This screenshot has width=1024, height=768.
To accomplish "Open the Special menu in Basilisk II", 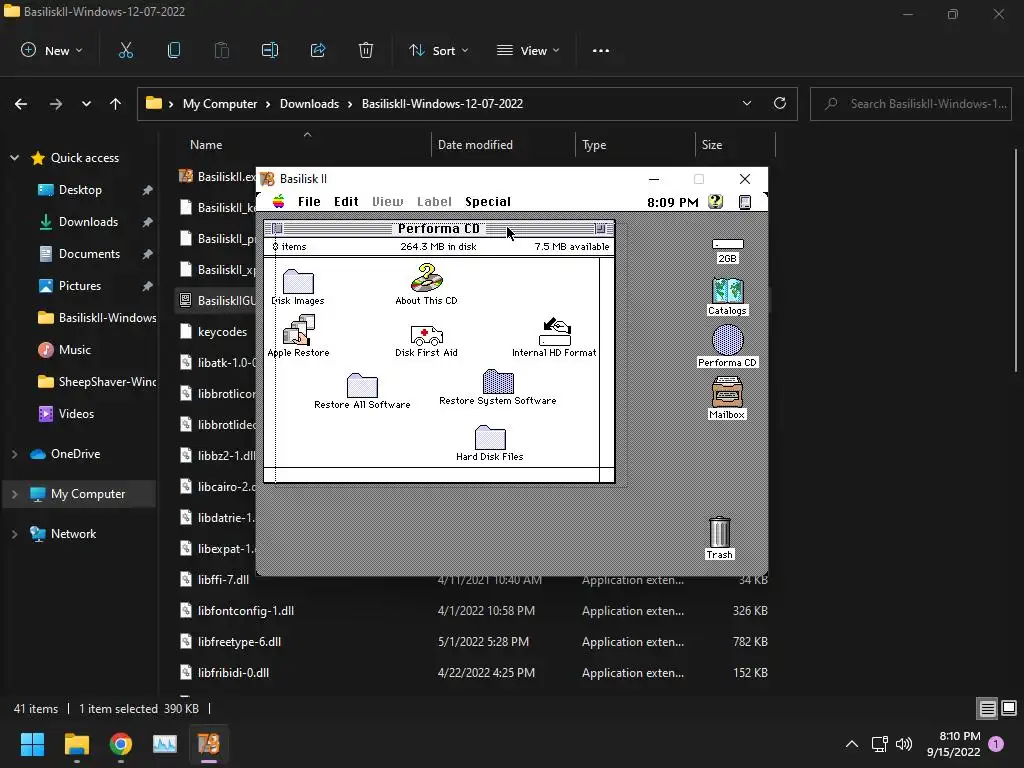I will coord(488,201).
